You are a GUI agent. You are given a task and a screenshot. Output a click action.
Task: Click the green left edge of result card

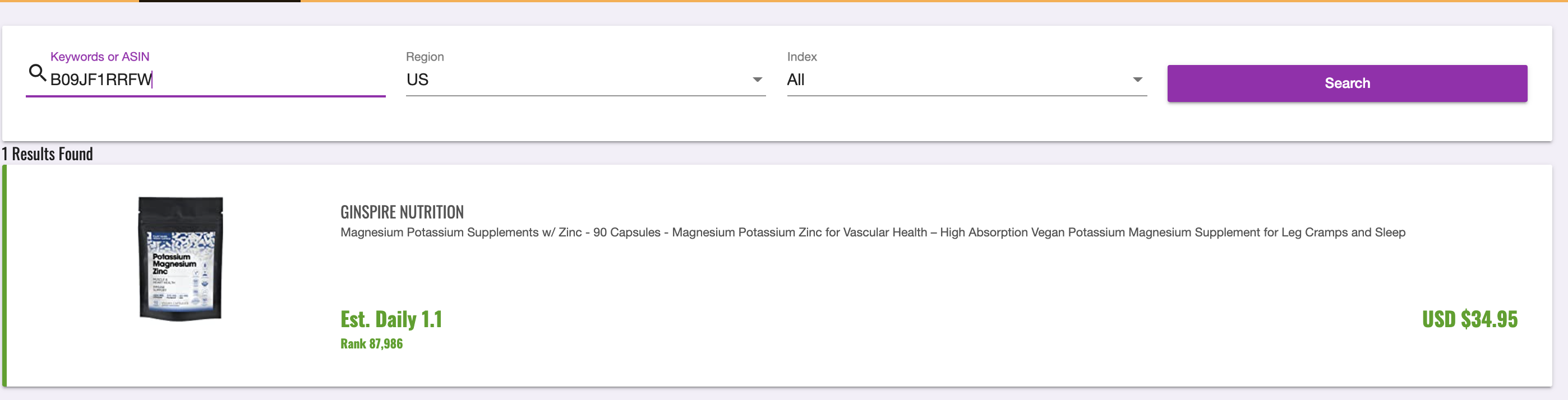pyautogui.click(x=4, y=276)
